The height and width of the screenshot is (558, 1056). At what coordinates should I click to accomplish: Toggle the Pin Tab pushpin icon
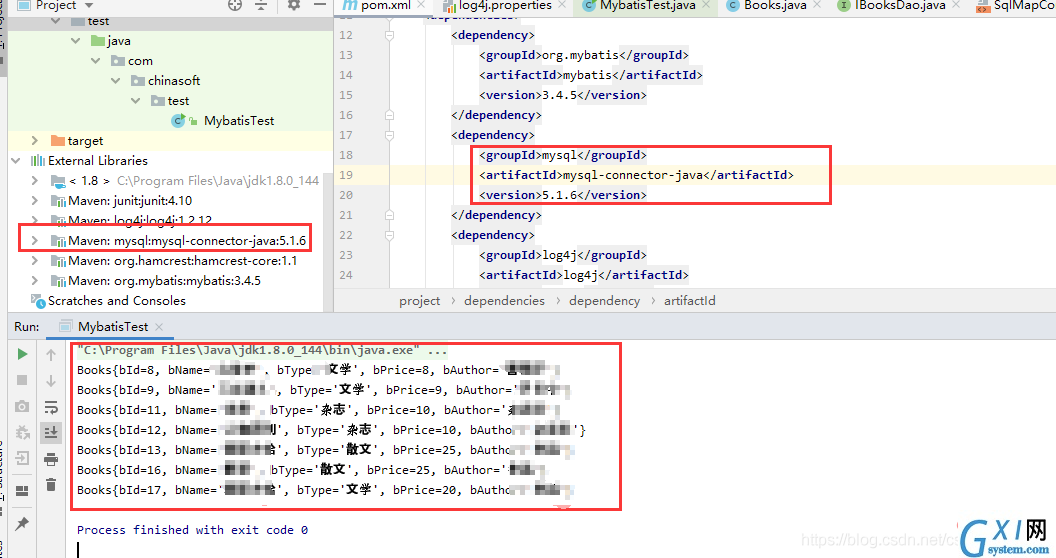point(22,523)
